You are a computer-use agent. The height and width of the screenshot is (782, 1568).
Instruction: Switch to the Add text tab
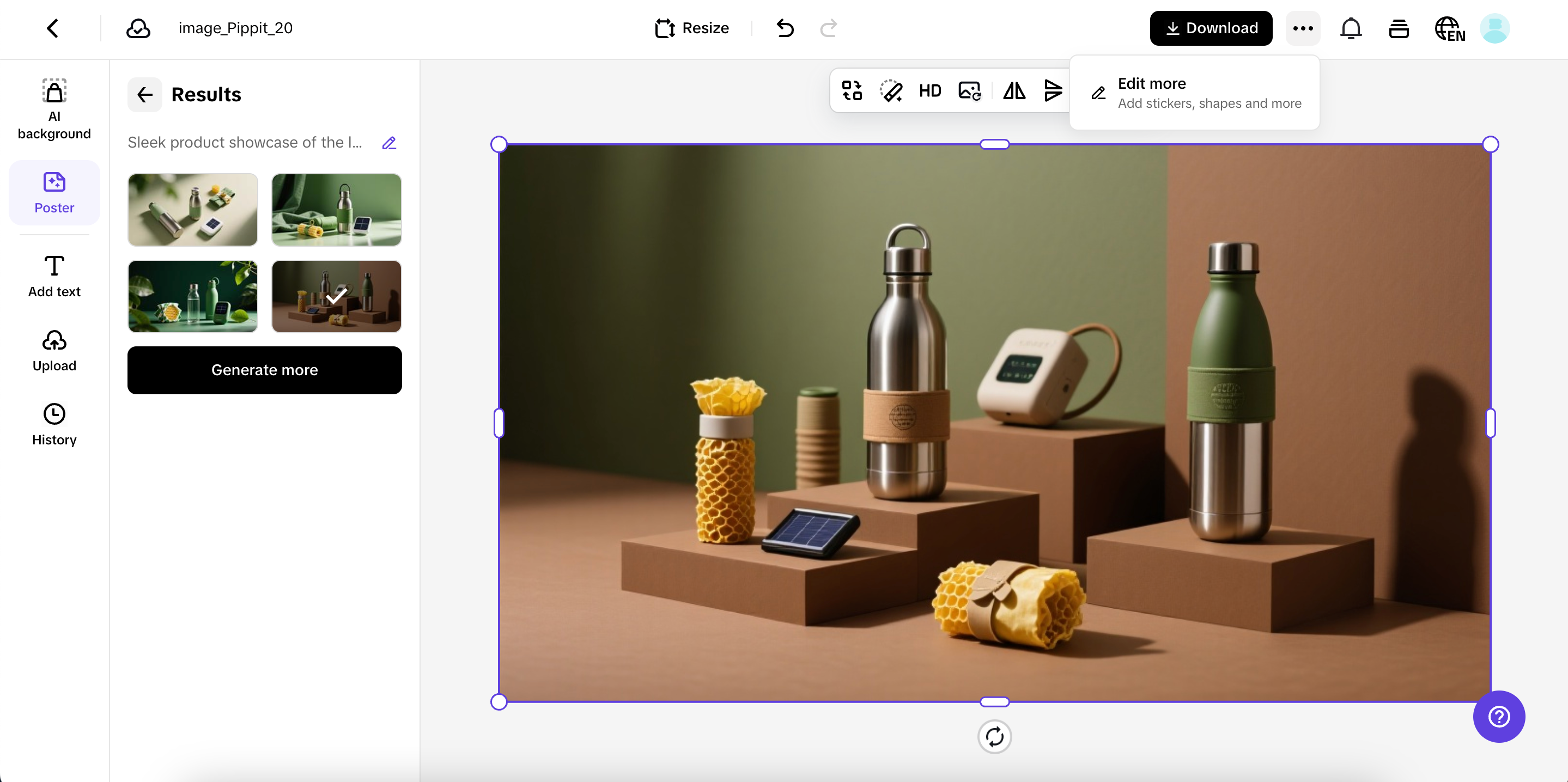pos(54,276)
